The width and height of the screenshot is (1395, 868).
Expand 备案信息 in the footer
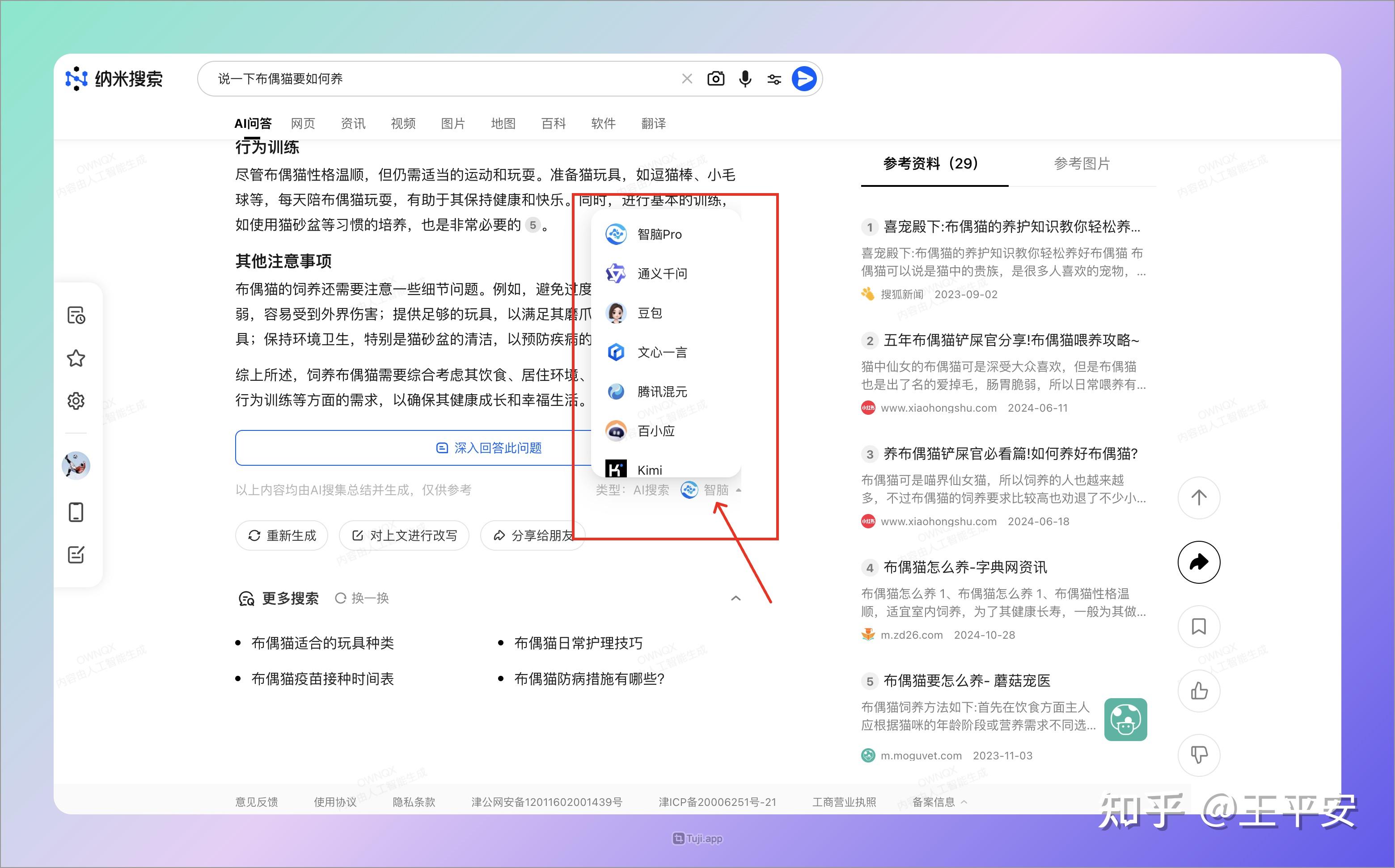(x=939, y=802)
